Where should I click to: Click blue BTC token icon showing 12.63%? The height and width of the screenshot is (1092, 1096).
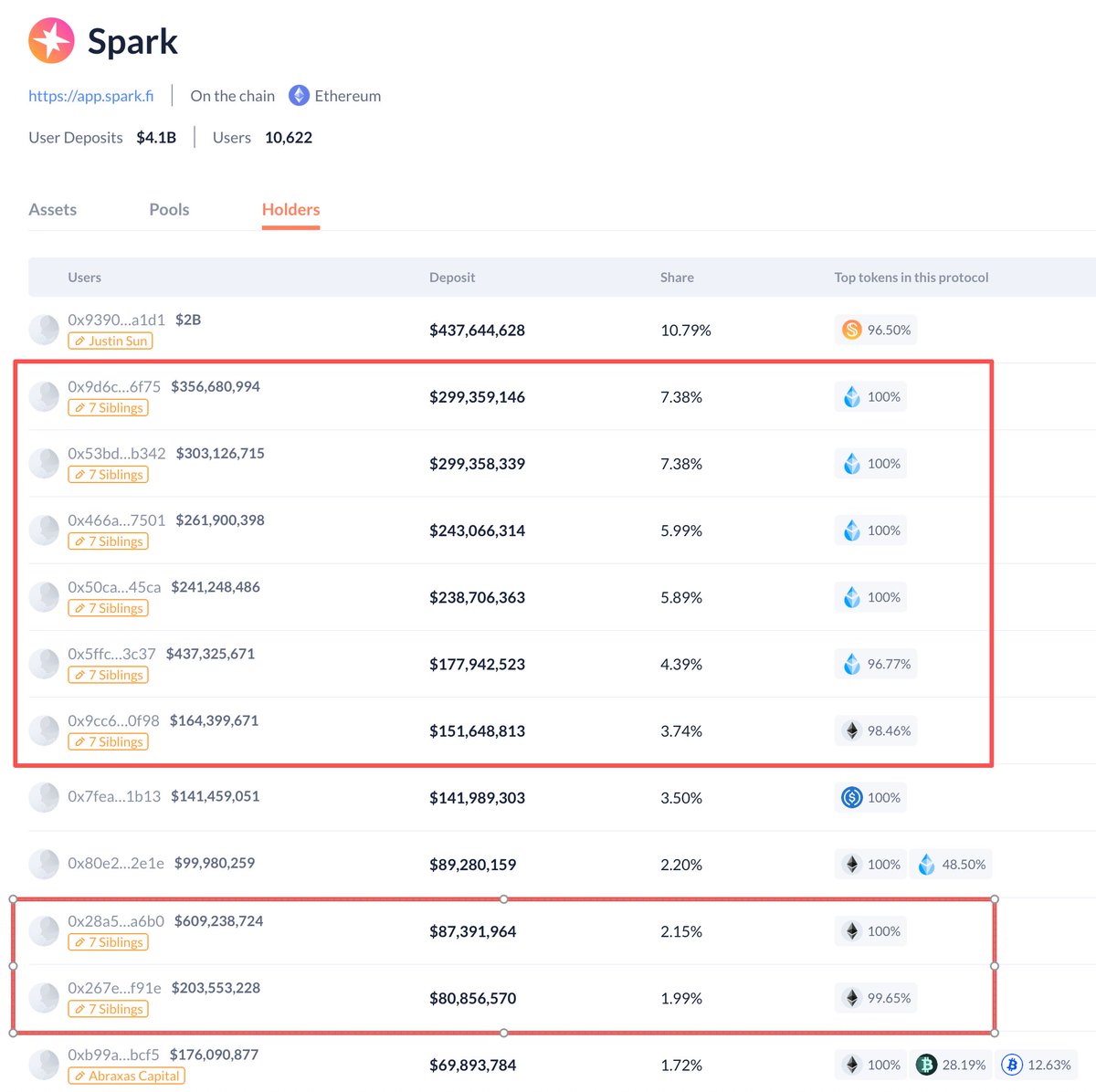coord(1011,1064)
